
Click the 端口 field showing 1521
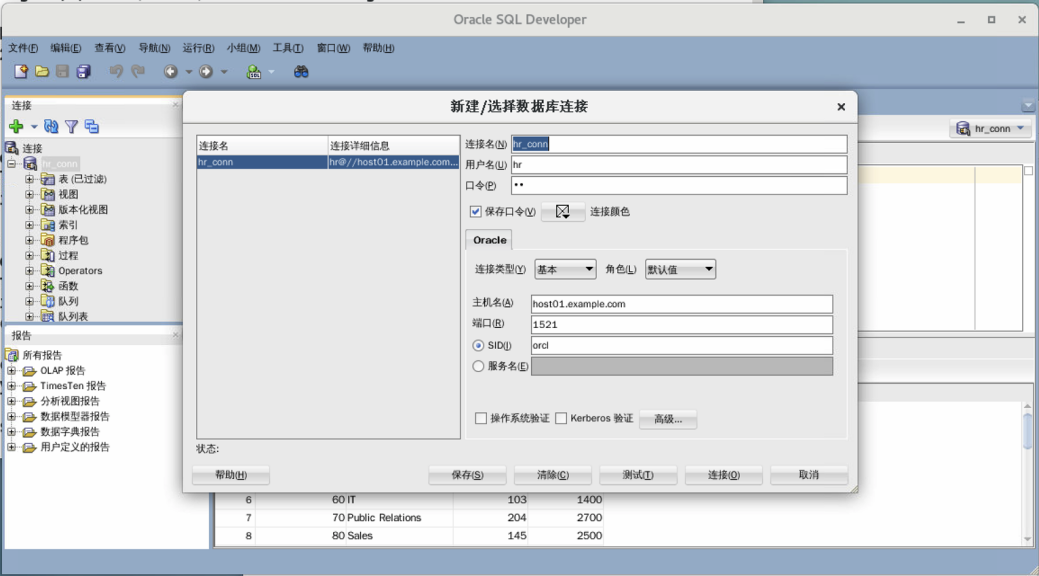(x=681, y=324)
